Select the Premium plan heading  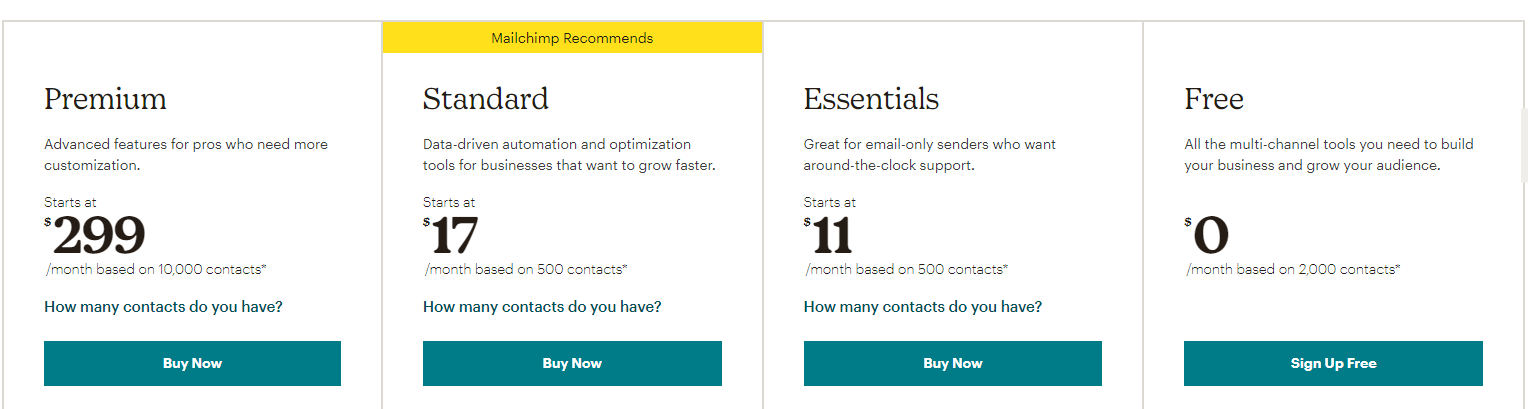[105, 99]
